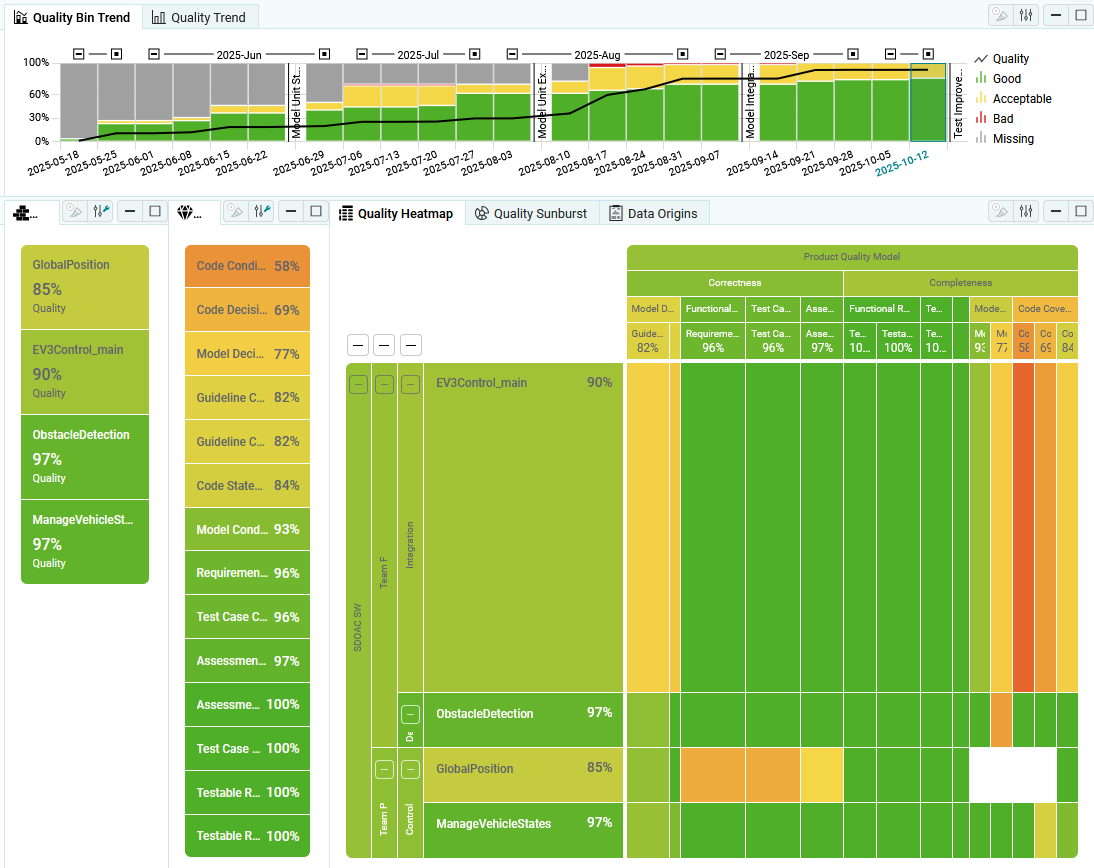Select the EV3Control_main 90% quality card
This screenshot has height=868, width=1094.
85,372
